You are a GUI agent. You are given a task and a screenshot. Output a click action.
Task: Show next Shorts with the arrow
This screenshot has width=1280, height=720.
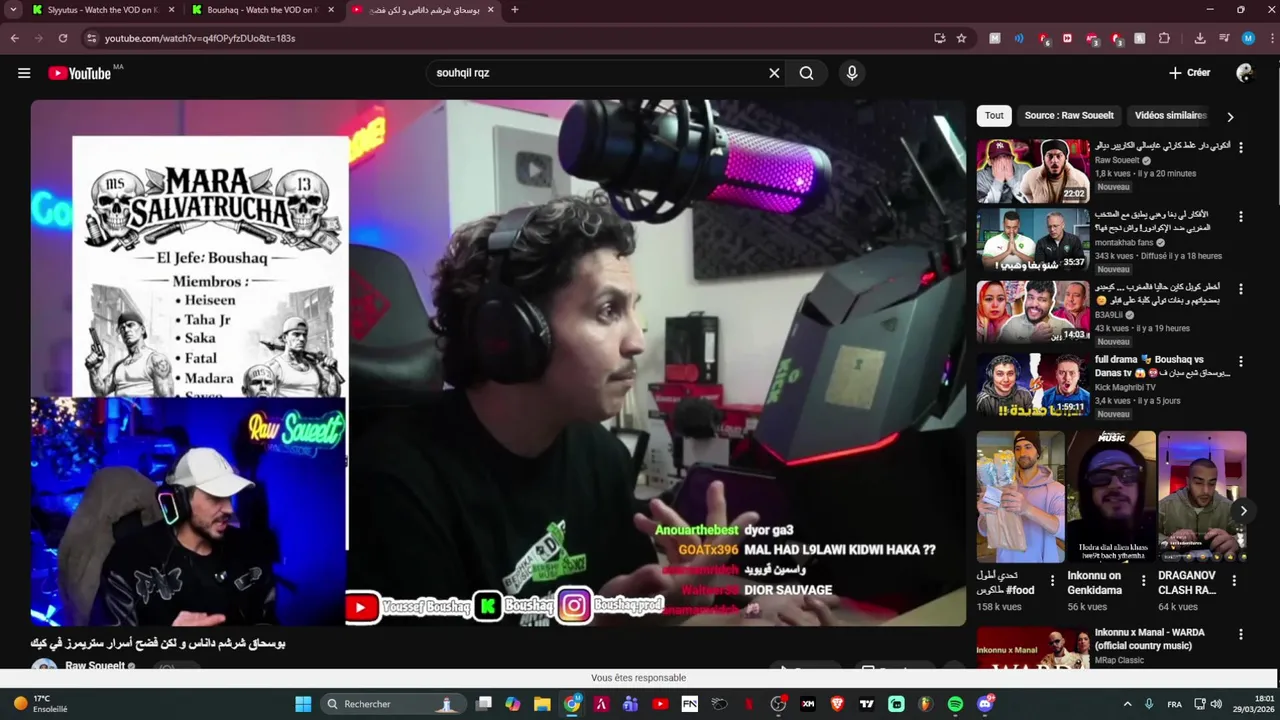pos(1243,511)
